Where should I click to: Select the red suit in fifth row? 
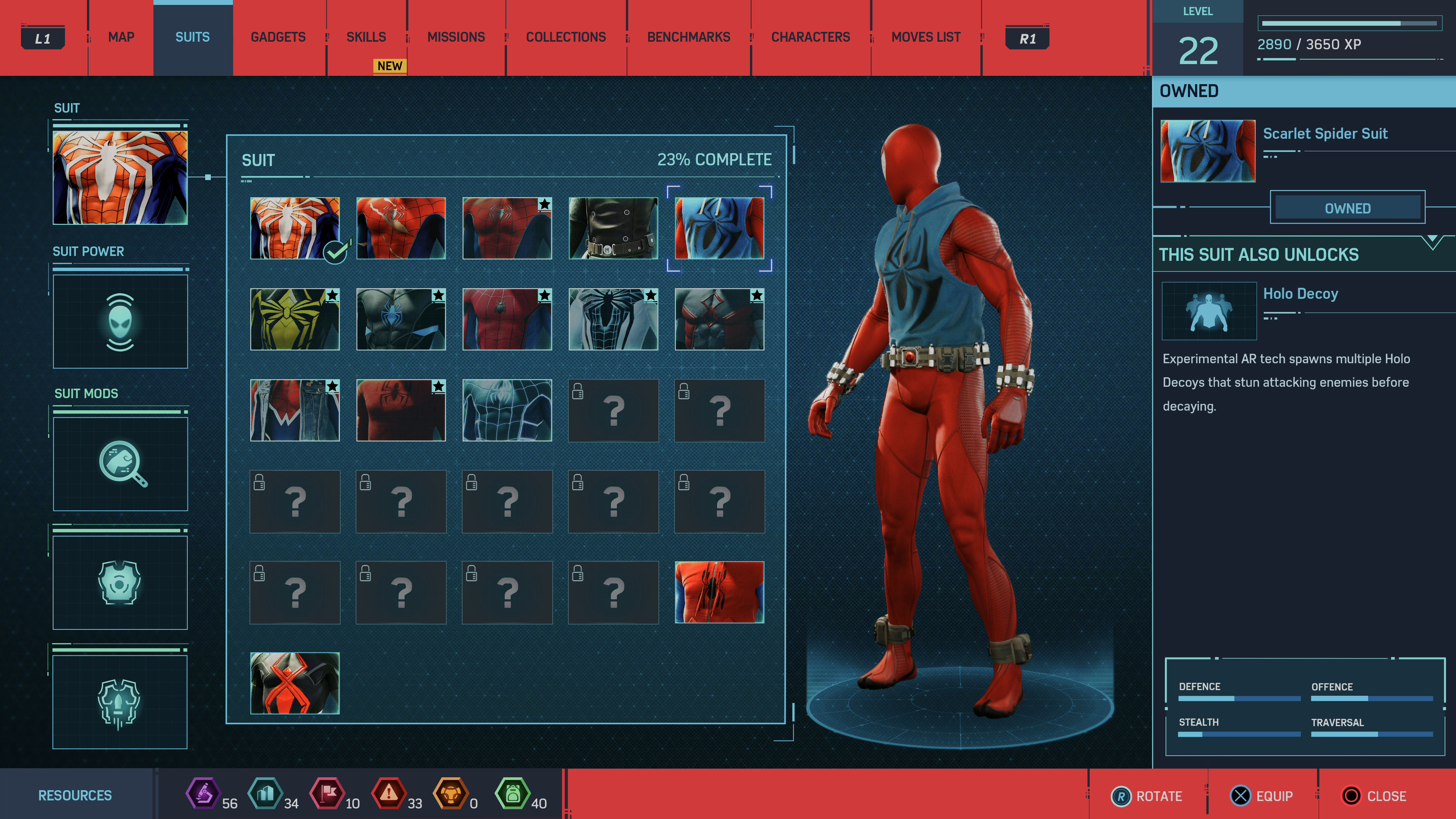[x=720, y=592]
